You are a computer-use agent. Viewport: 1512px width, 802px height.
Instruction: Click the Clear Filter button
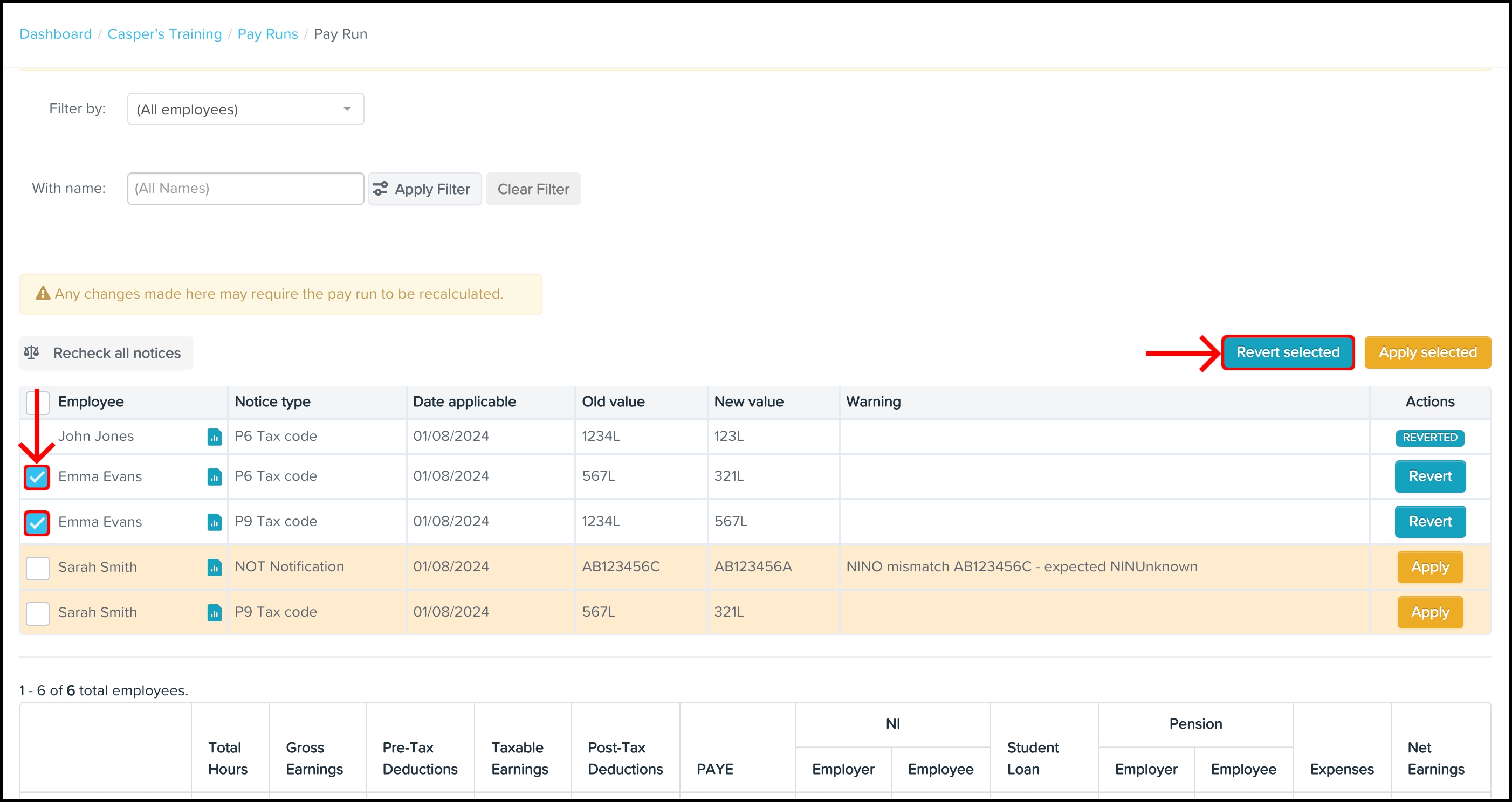pos(533,189)
